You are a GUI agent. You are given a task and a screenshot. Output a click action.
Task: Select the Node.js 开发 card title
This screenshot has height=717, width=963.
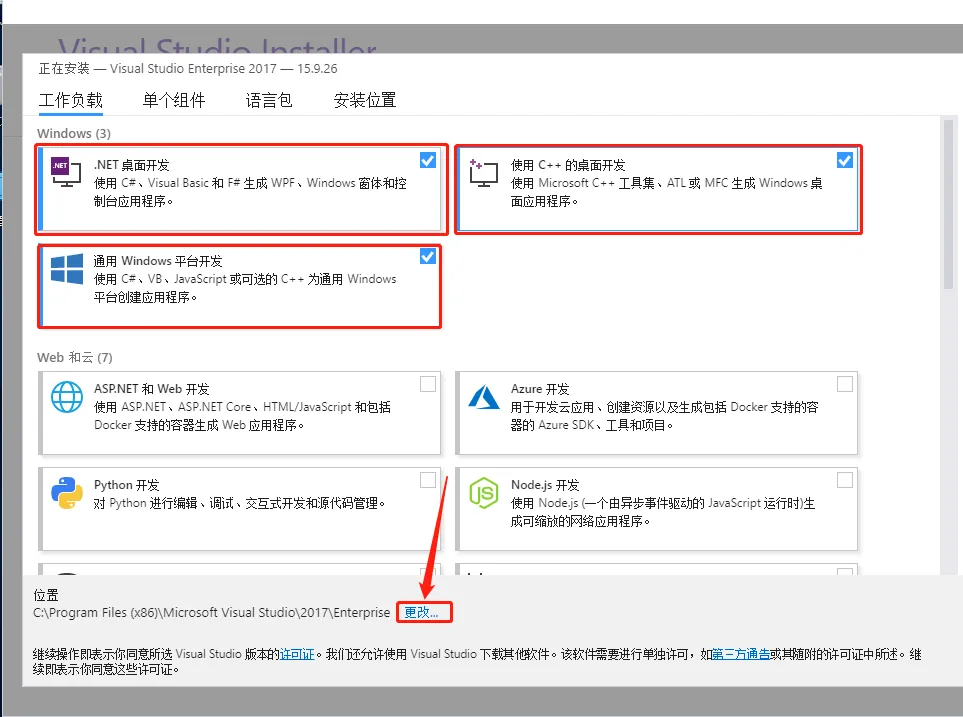tap(545, 485)
